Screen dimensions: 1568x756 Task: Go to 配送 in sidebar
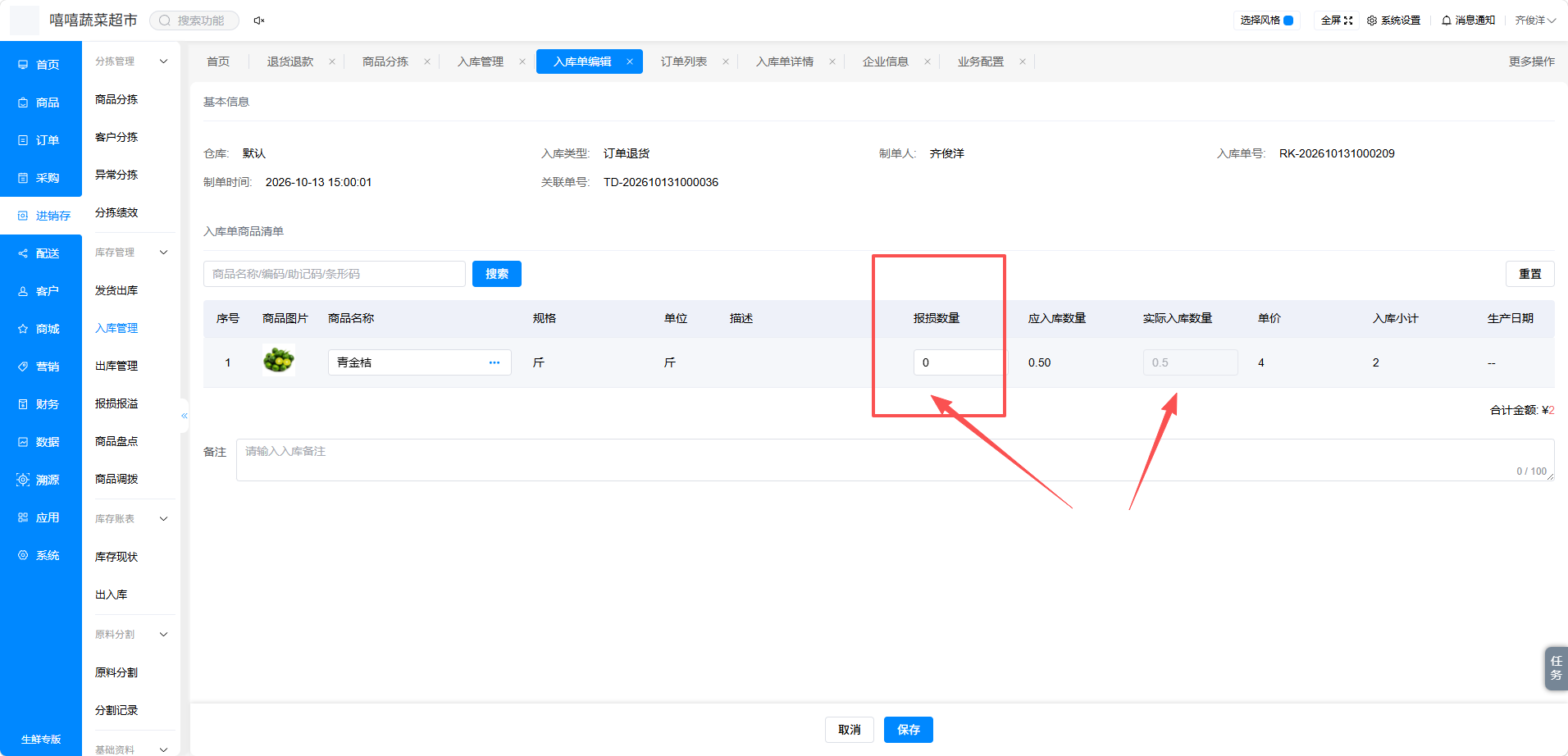pyautogui.click(x=41, y=253)
